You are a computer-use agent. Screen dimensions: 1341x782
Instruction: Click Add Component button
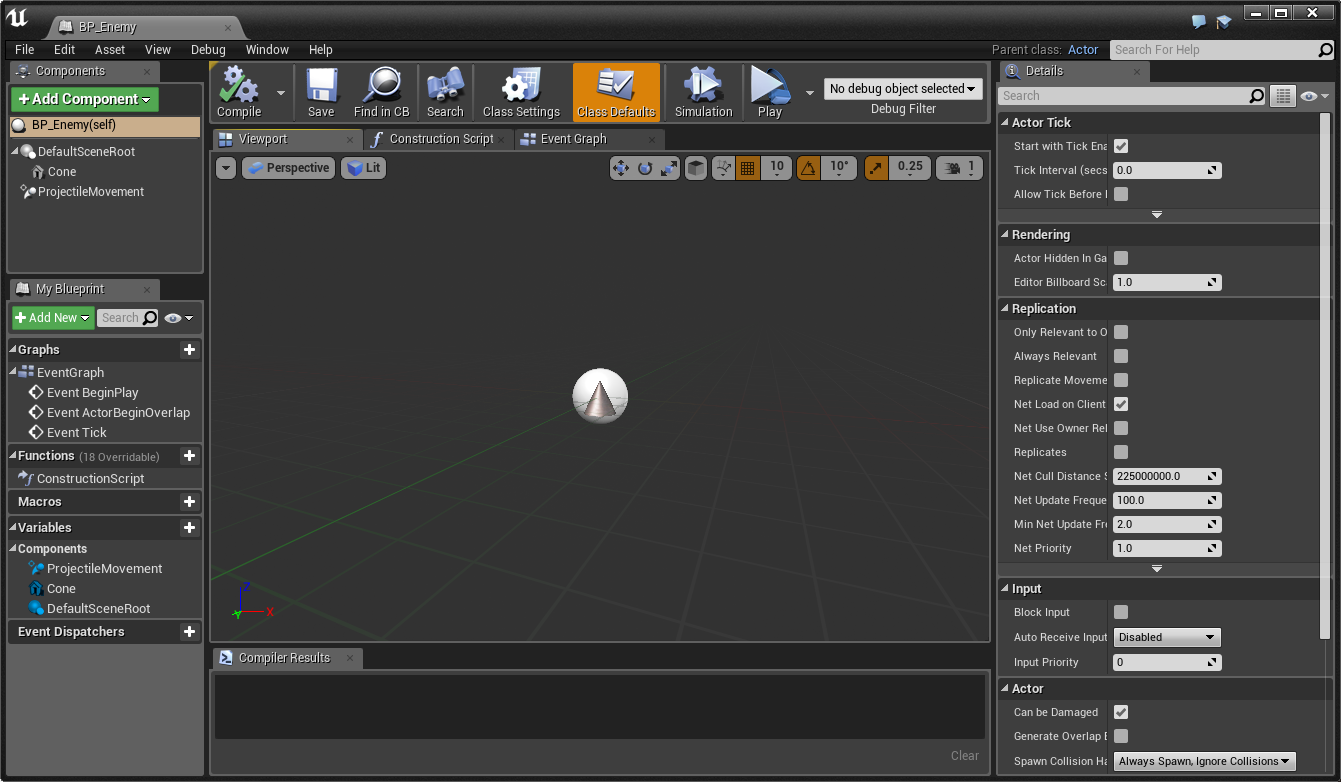(x=85, y=99)
